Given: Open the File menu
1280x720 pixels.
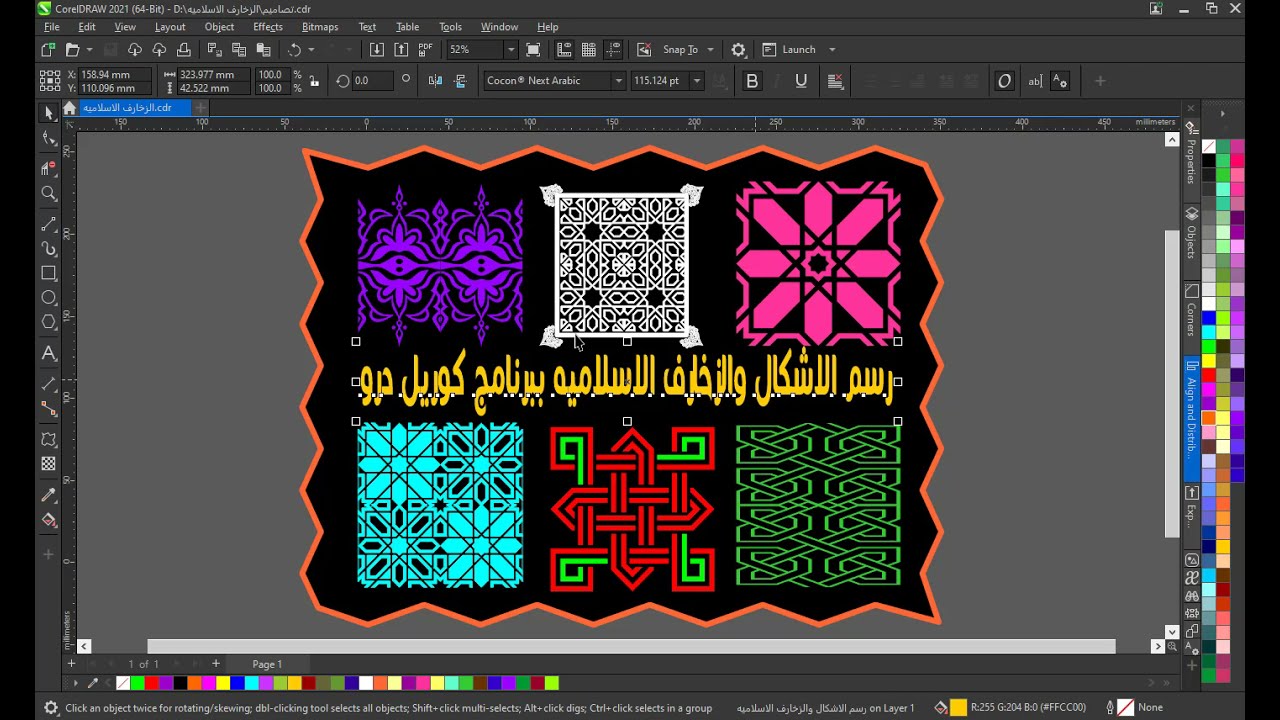Looking at the screenshot, I should tap(51, 27).
